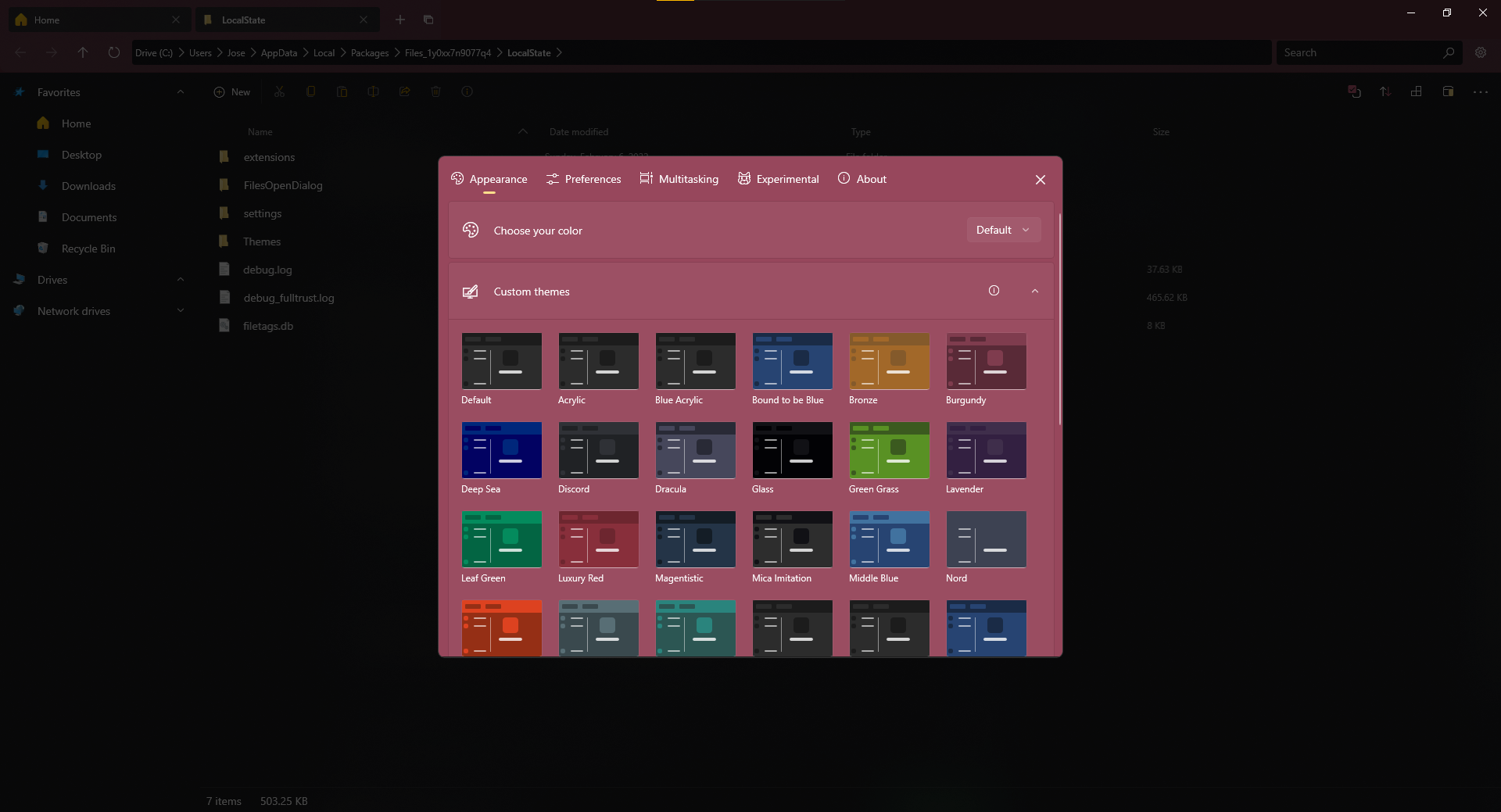Click the Rename icon in toolbar

tap(373, 91)
